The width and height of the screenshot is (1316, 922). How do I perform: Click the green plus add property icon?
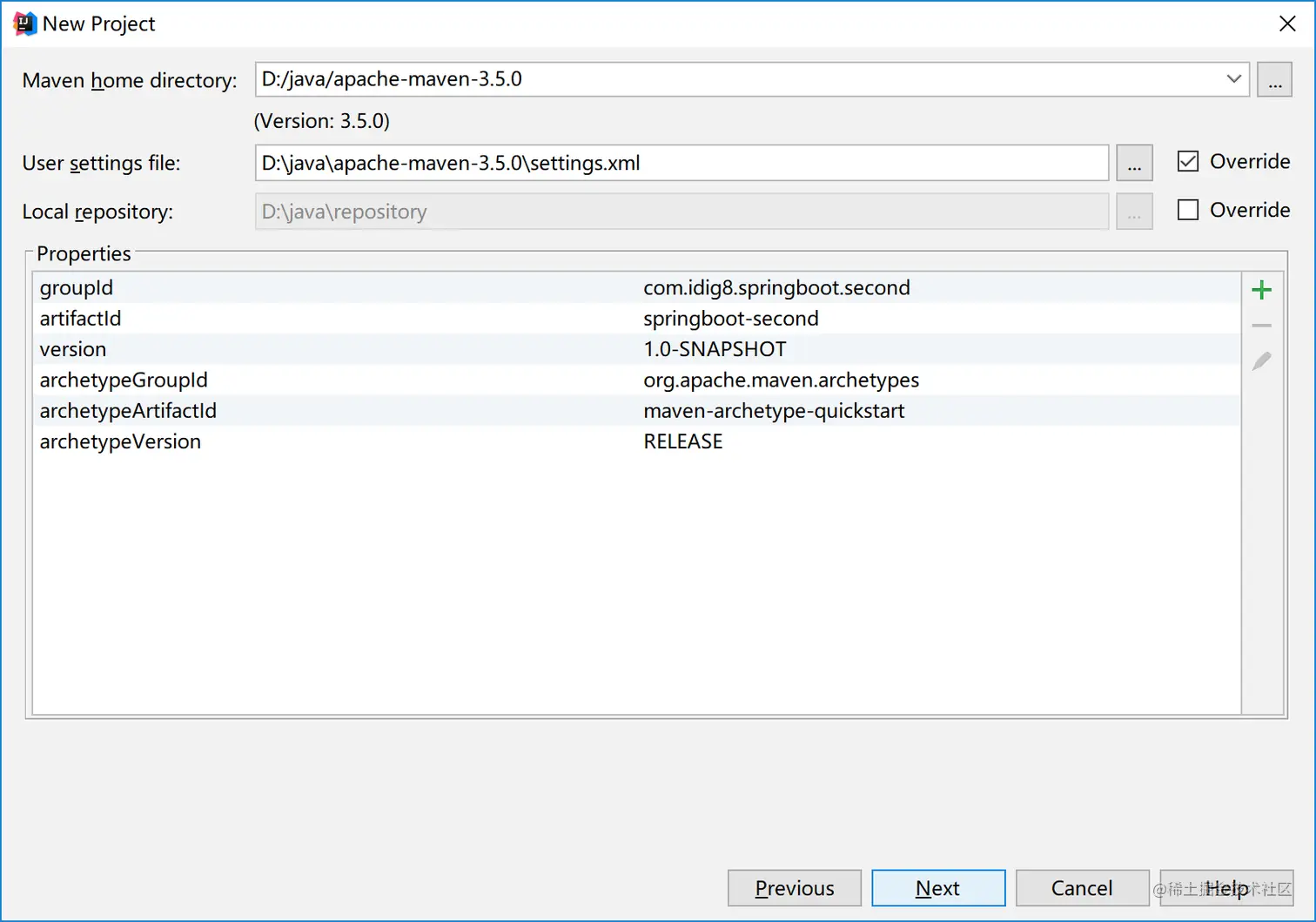coord(1261,290)
